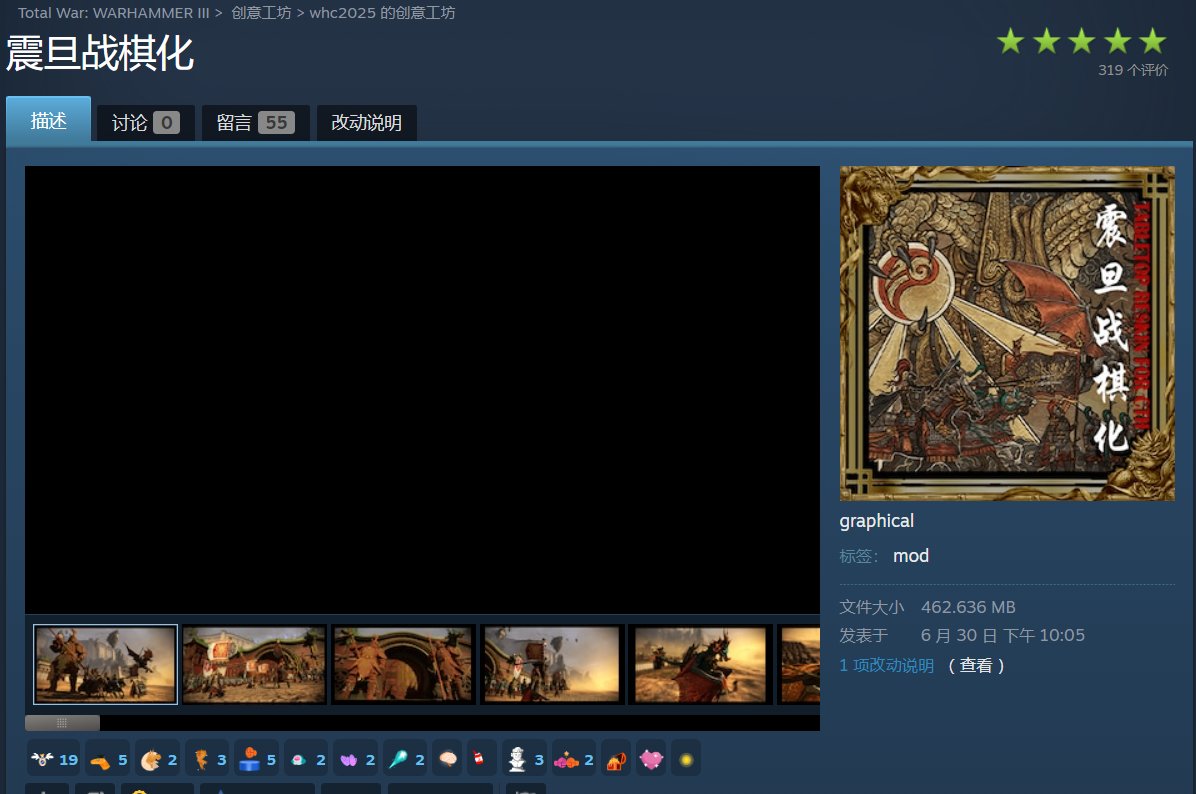Click the glowing yellow orb award badge
The width and height of the screenshot is (1196, 794).
[x=686, y=759]
